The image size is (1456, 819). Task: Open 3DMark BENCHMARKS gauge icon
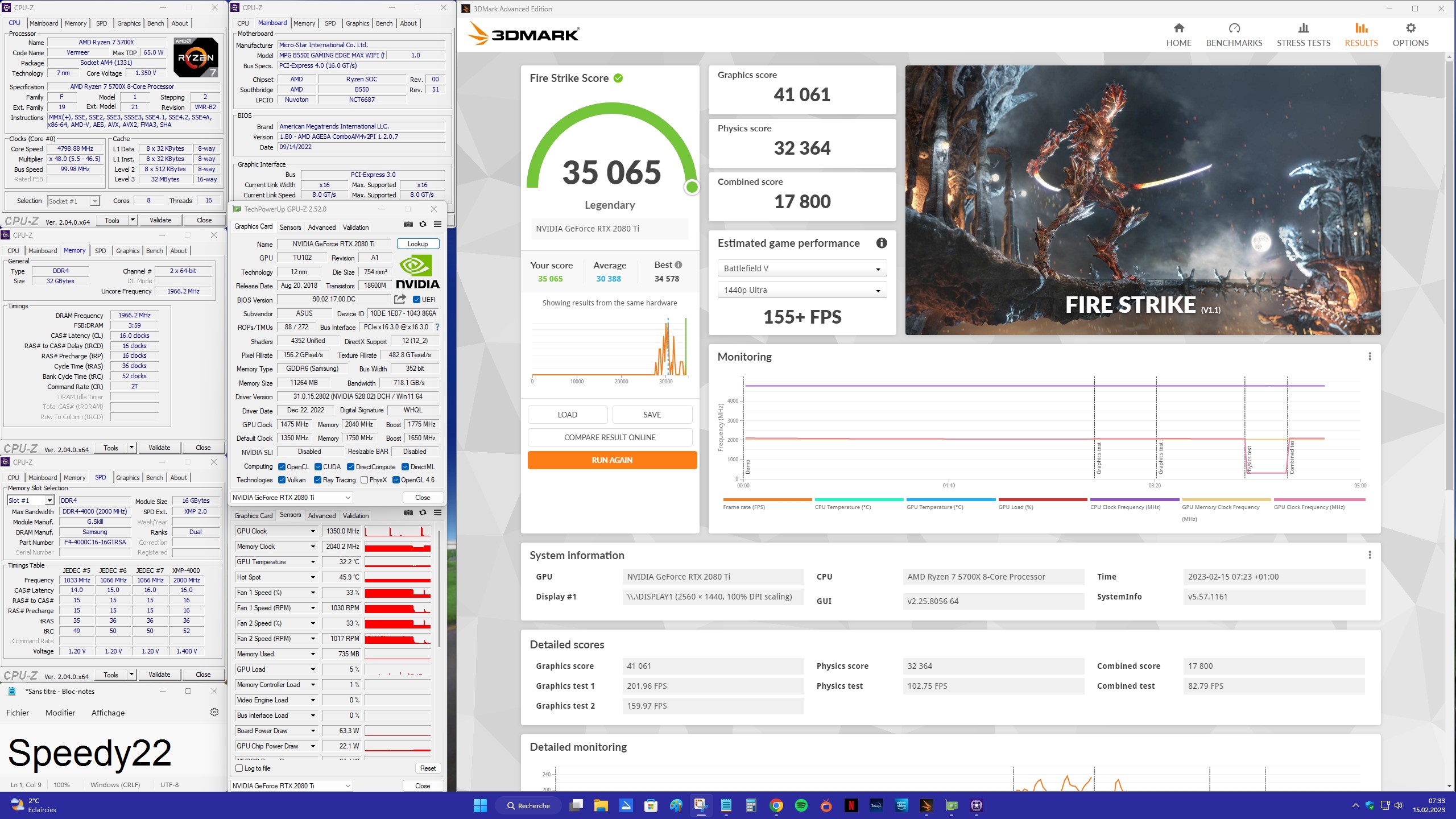click(x=1234, y=28)
